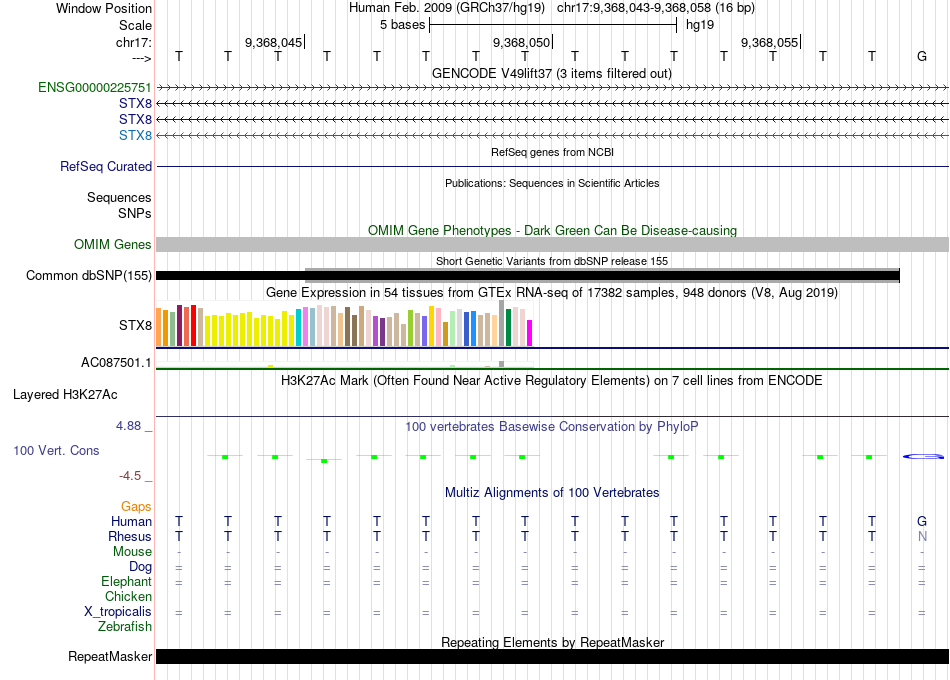The width and height of the screenshot is (950, 680).
Task: Click the blue oval conservation mark
Action: (923, 456)
